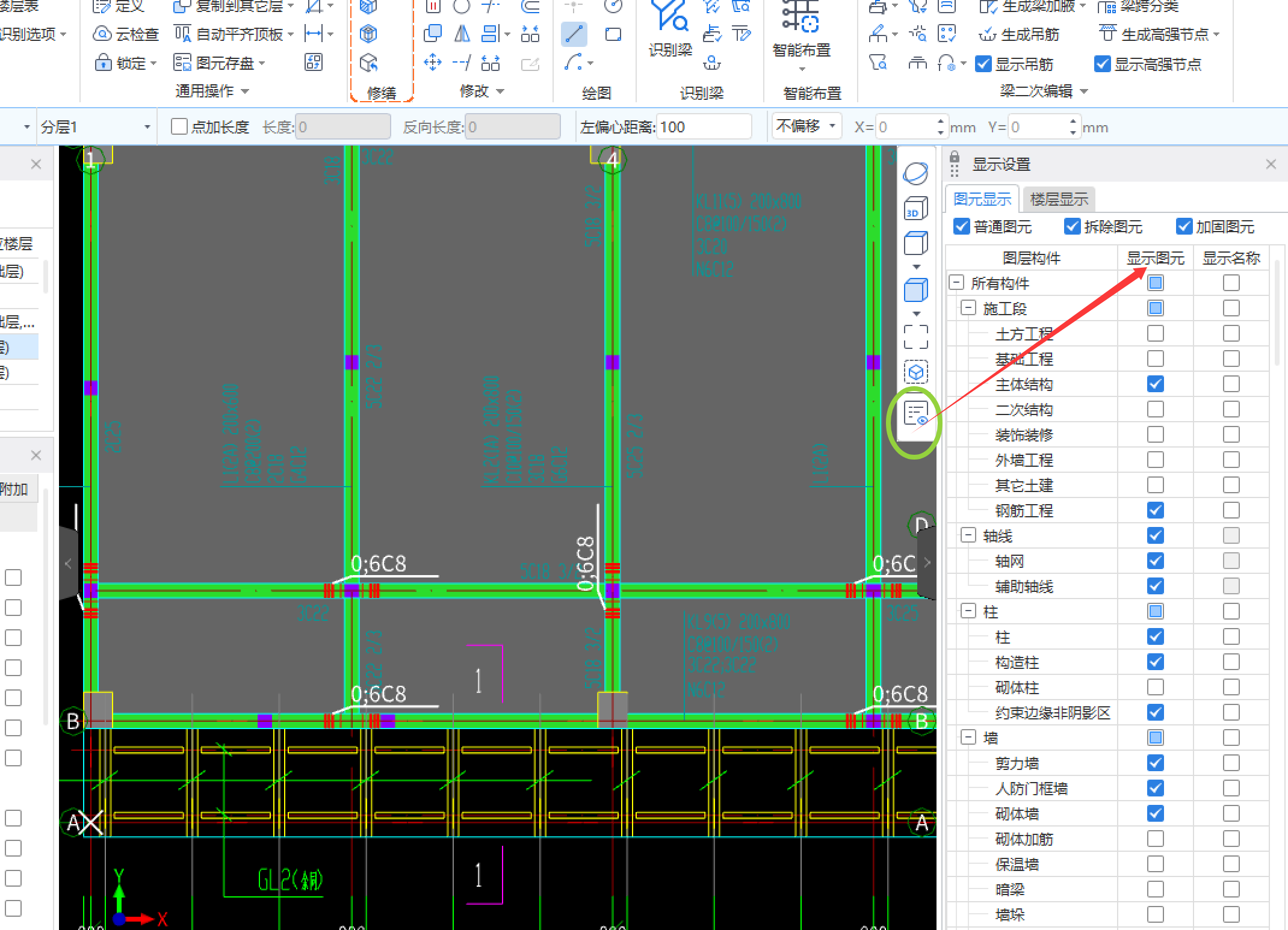The image size is (1288, 930).
Task: Click the 锁定 lock tool
Action: (123, 63)
